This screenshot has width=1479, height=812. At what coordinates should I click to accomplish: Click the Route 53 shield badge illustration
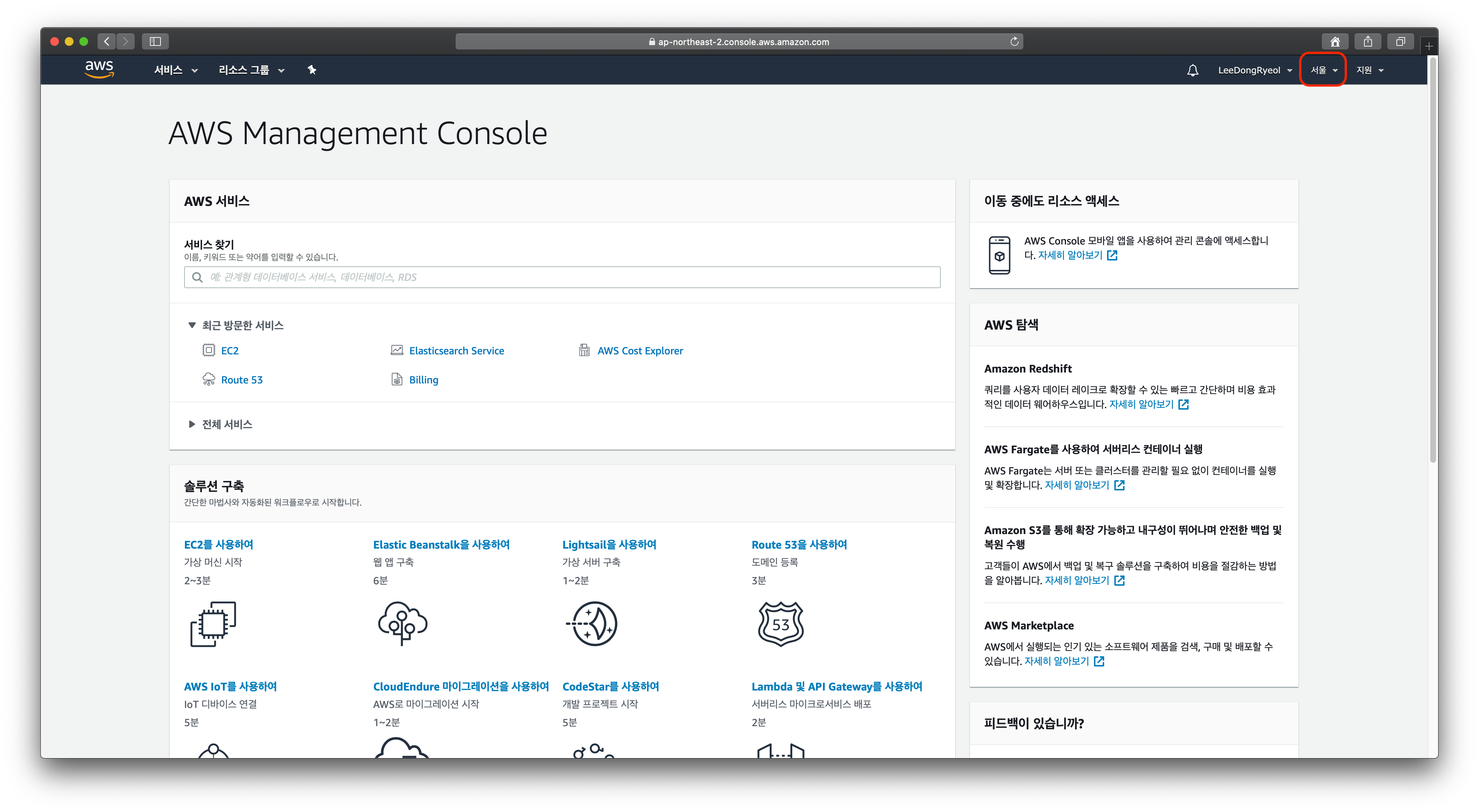click(x=781, y=624)
